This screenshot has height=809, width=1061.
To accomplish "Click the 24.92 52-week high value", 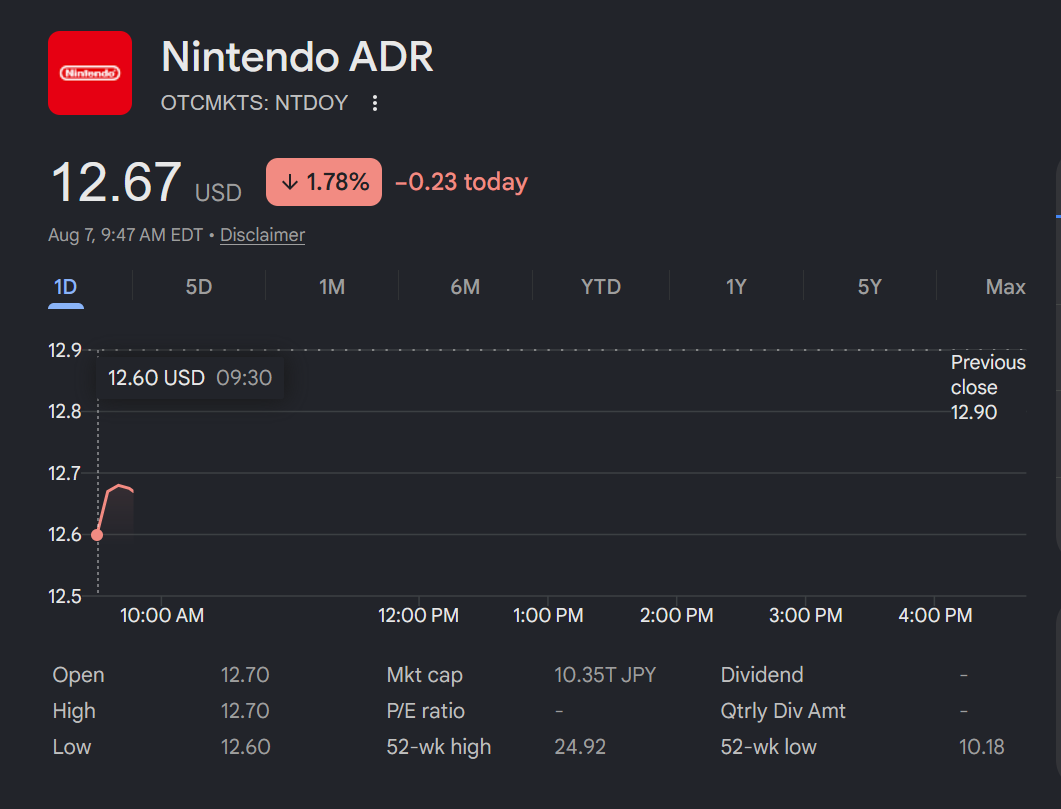I will tap(580, 747).
